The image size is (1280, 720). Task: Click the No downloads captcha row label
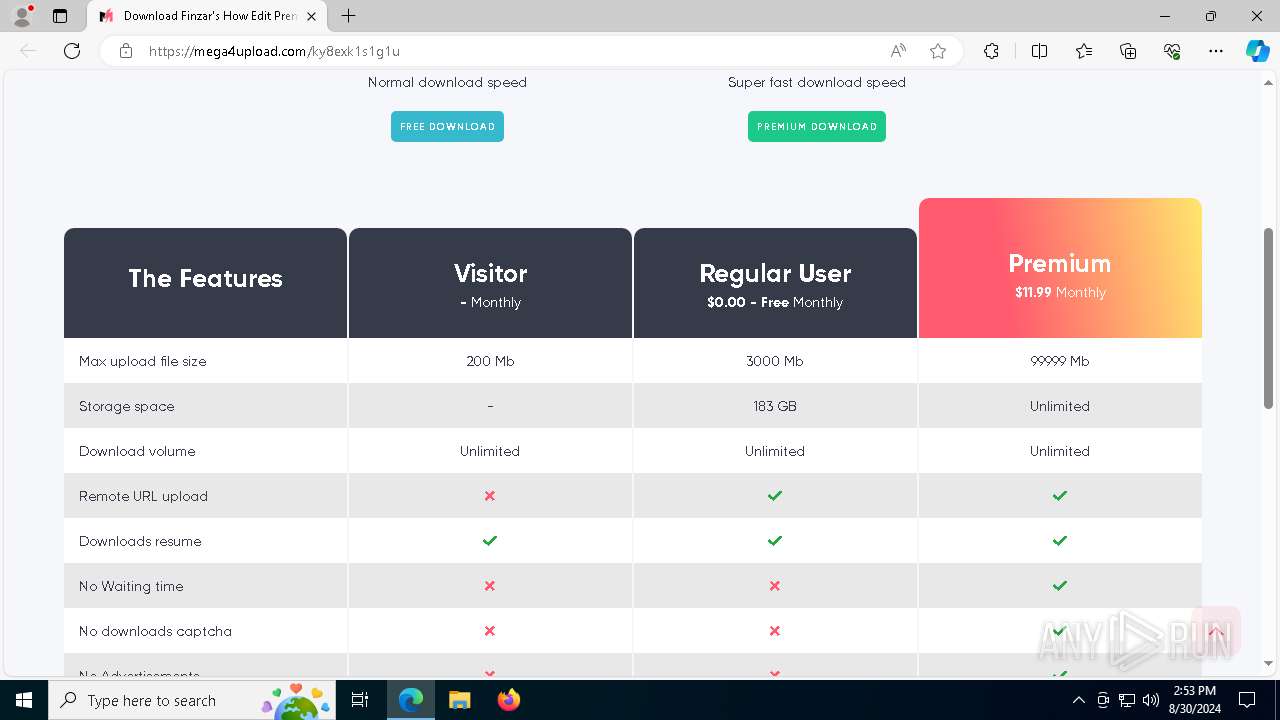(155, 631)
